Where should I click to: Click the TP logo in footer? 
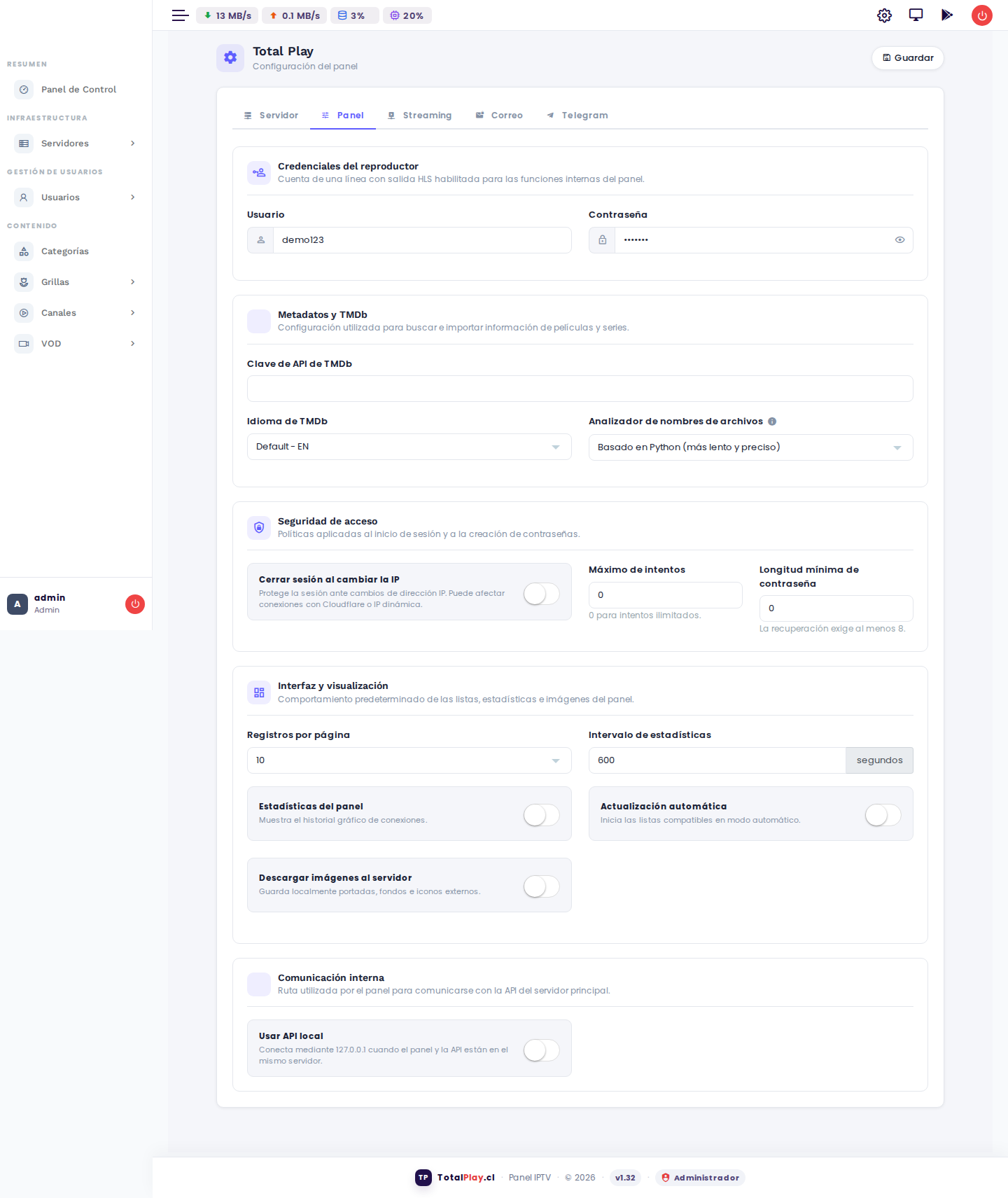click(423, 1178)
